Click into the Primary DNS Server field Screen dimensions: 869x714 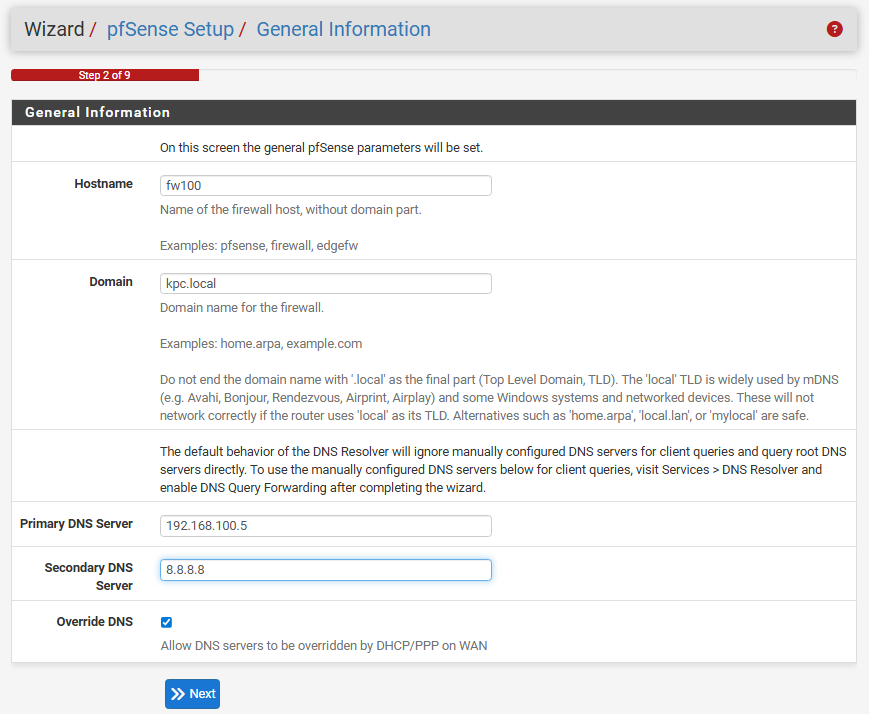(x=325, y=525)
